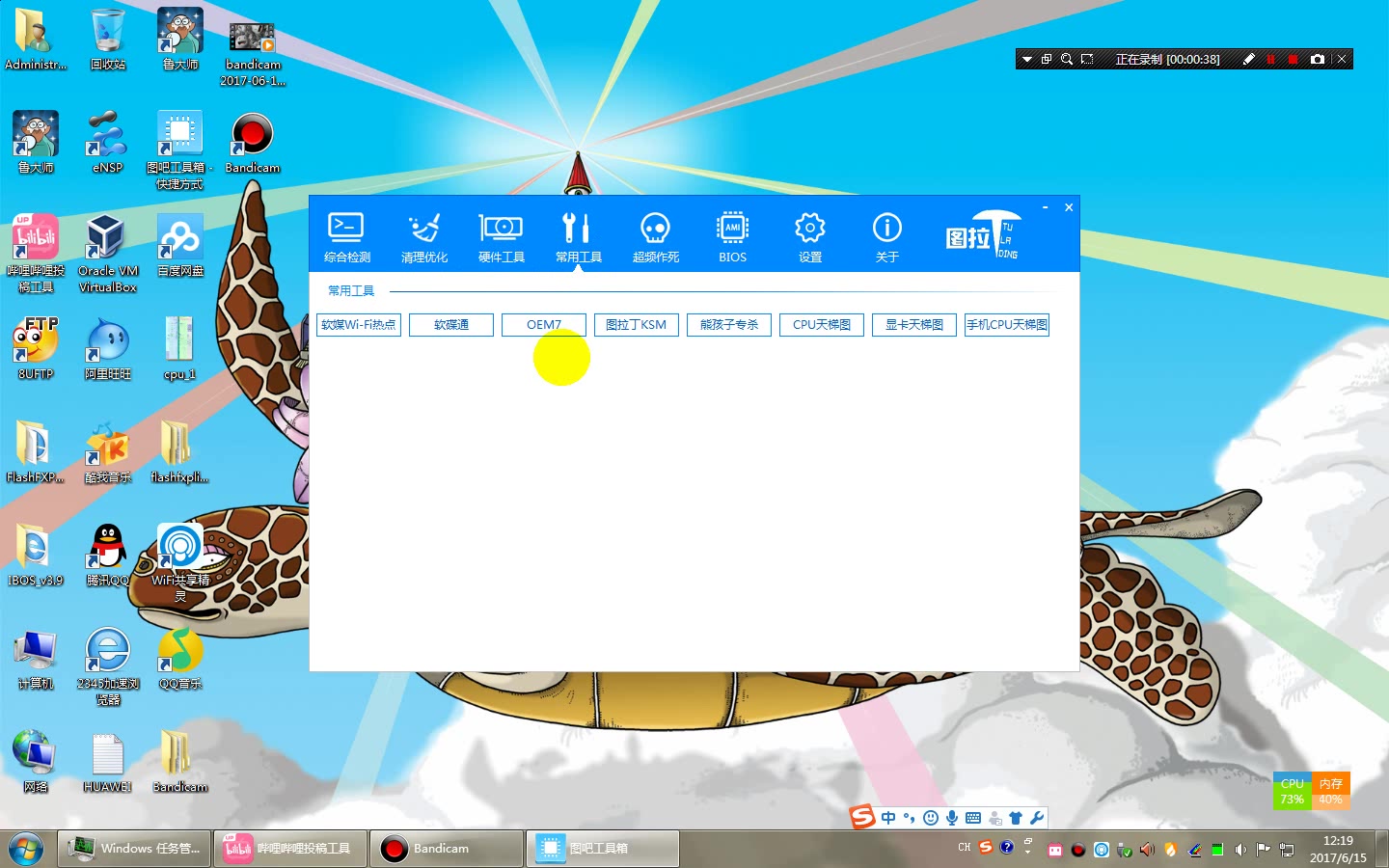The image size is (1389, 868).
Task: Open the 综合检测 overview tab
Action: [x=347, y=237]
